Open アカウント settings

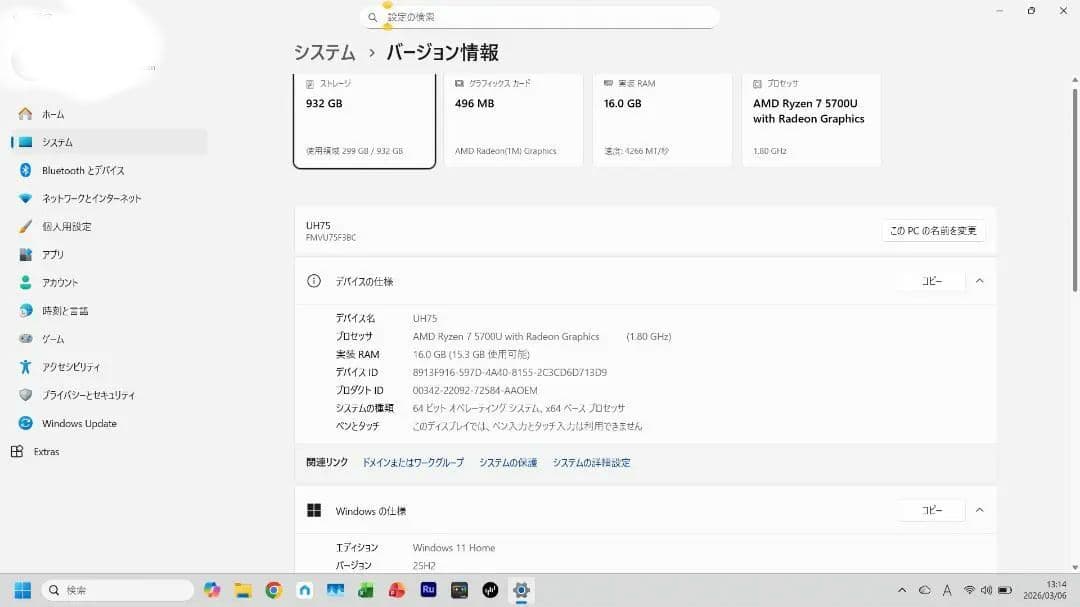pyautogui.click(x=109, y=282)
